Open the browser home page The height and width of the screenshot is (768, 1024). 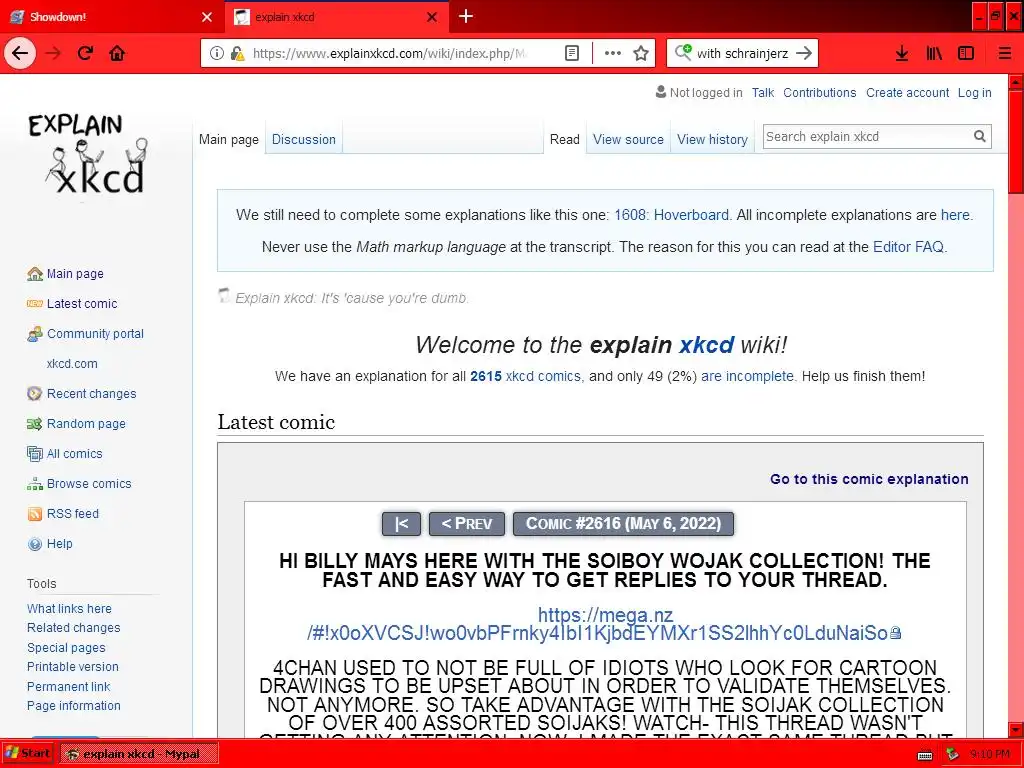[118, 53]
